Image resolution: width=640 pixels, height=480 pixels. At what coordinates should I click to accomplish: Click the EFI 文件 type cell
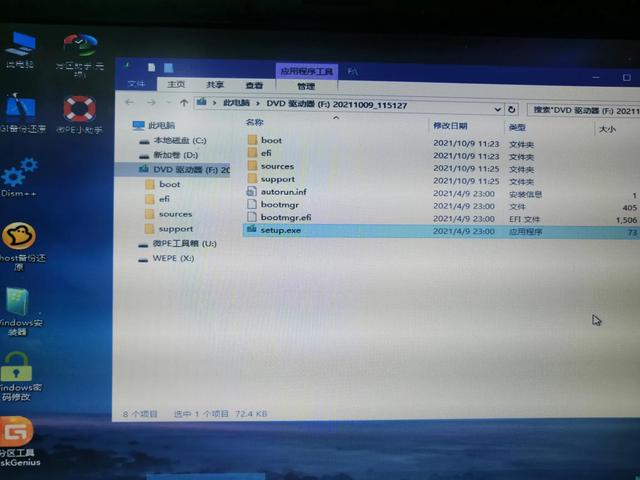coord(524,219)
